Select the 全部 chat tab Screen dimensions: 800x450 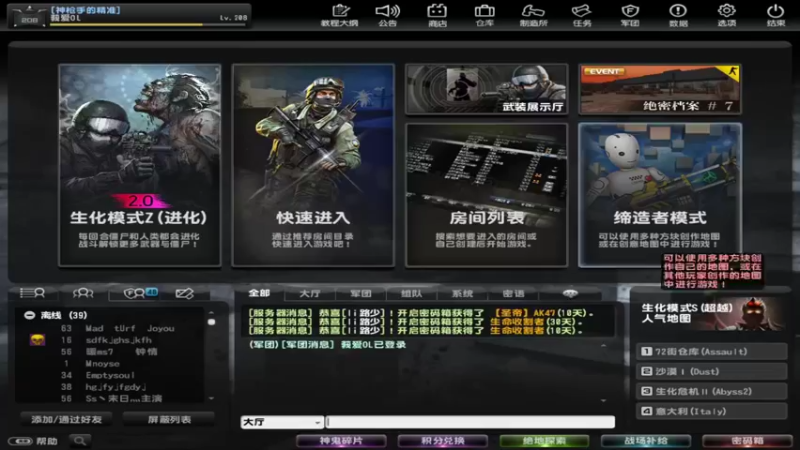point(259,293)
